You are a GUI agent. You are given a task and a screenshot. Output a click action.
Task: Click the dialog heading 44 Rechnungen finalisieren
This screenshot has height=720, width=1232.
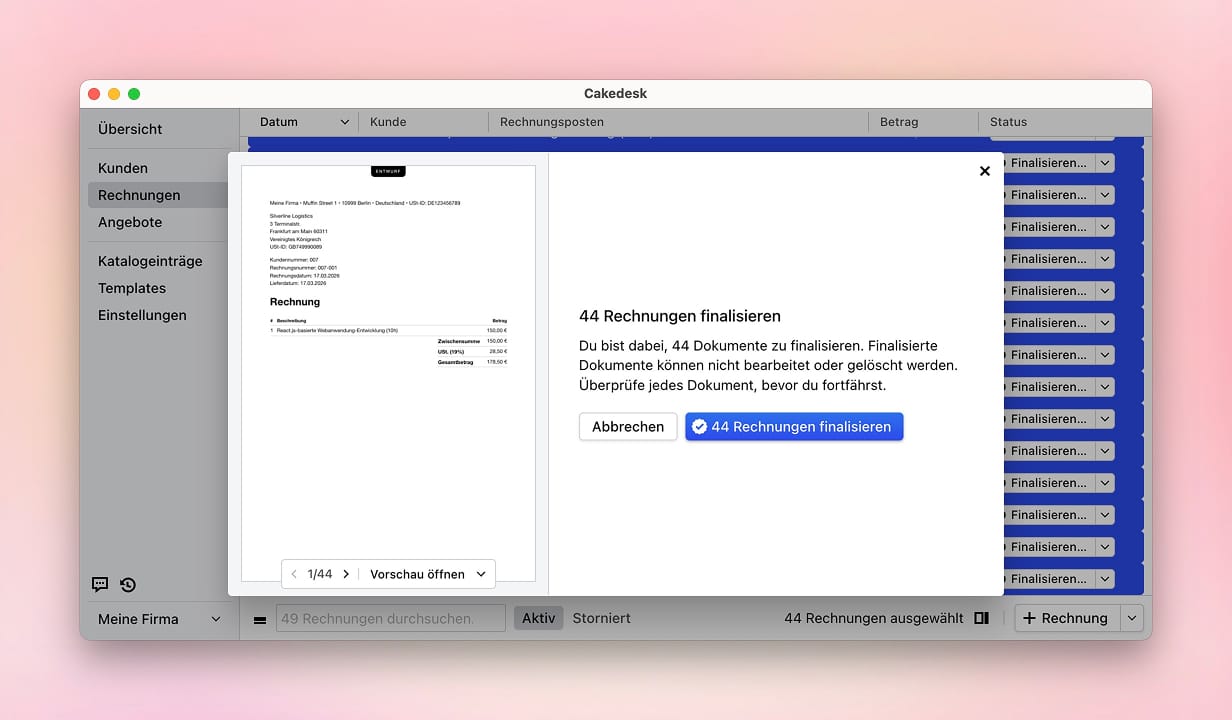click(x=680, y=316)
